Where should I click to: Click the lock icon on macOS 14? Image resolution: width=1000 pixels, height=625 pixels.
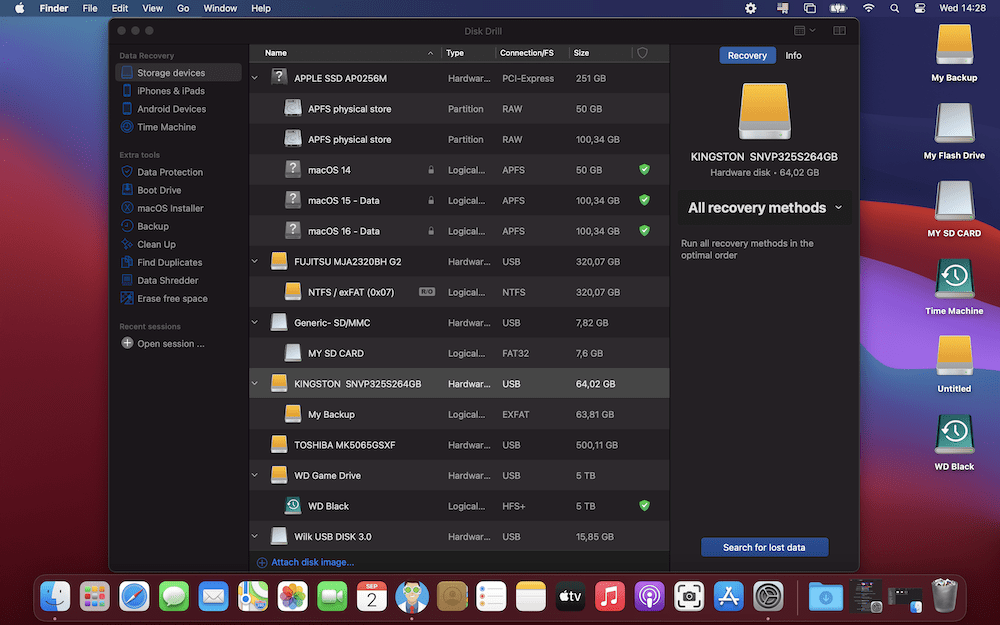[x=431, y=170]
